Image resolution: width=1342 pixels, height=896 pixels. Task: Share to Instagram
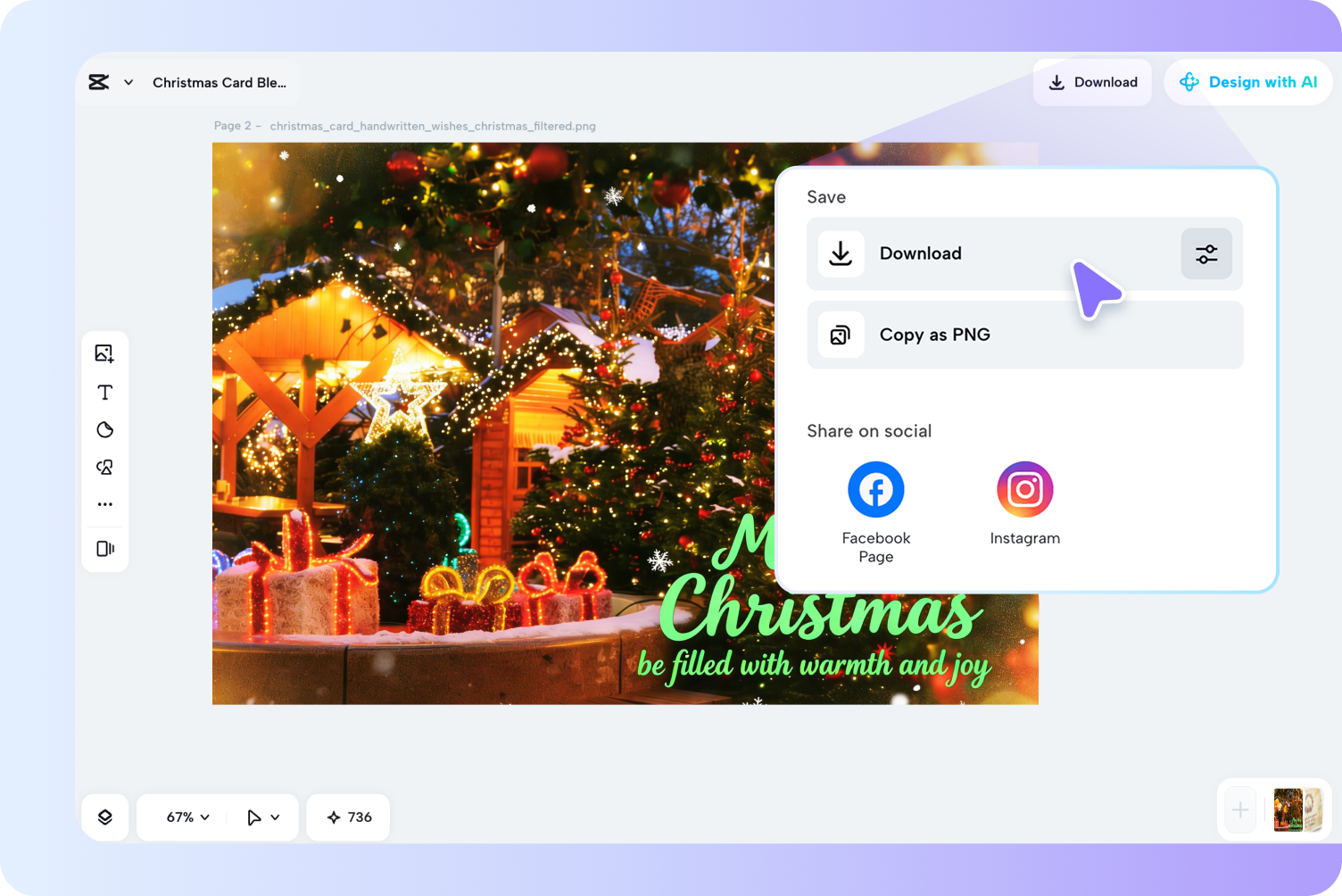pyautogui.click(x=1024, y=503)
